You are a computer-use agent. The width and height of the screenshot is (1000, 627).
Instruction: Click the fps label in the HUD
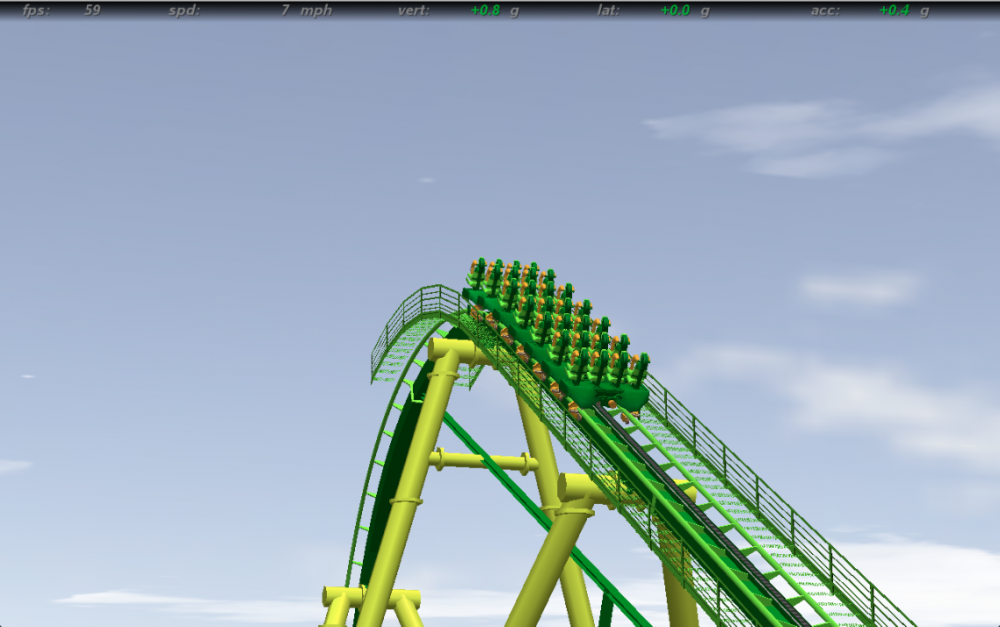pos(36,10)
